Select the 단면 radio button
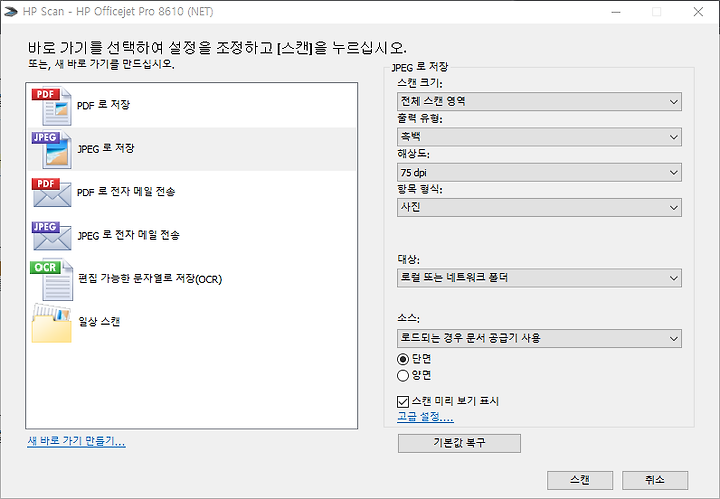The width and height of the screenshot is (720, 499). (403, 359)
